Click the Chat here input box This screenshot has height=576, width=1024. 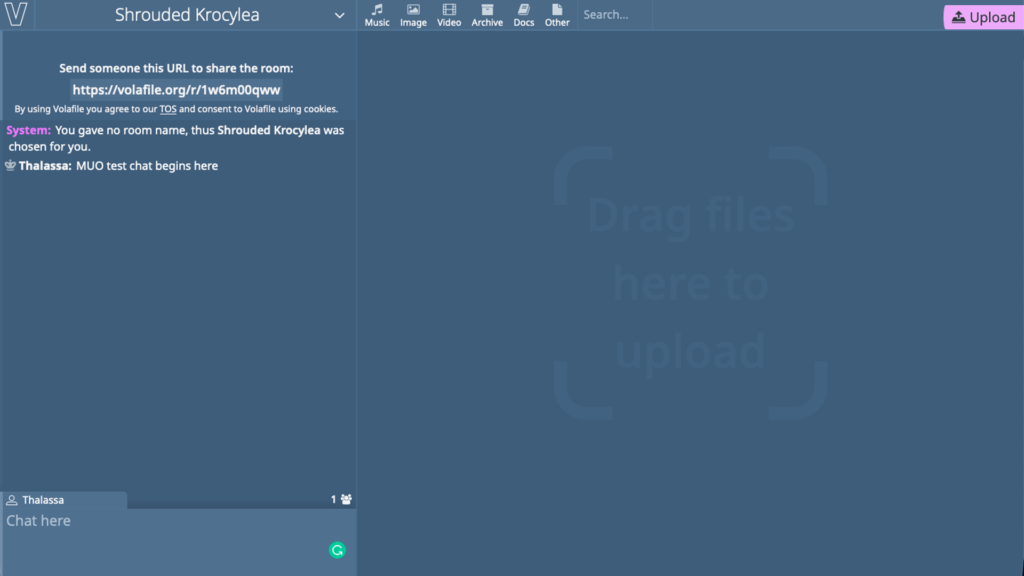(178, 541)
